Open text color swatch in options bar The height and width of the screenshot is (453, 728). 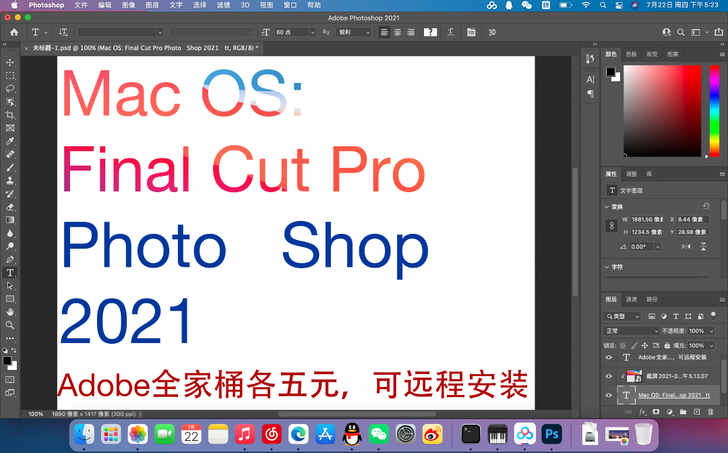[430, 32]
